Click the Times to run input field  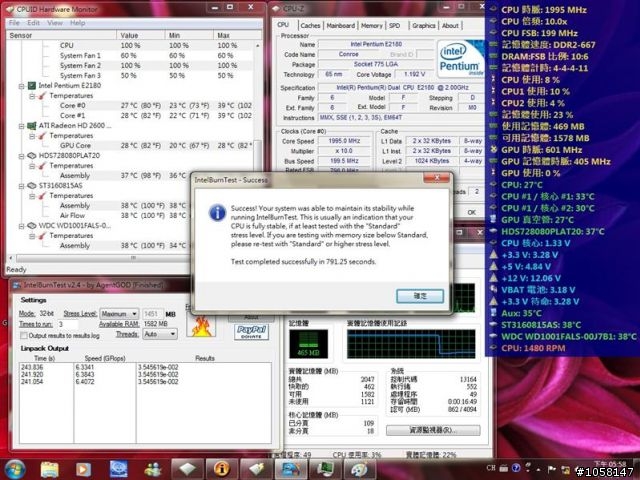68,324
